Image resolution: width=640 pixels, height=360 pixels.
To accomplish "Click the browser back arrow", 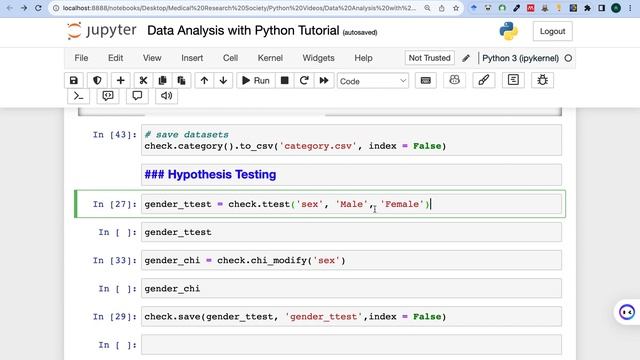I will coord(10,8).
